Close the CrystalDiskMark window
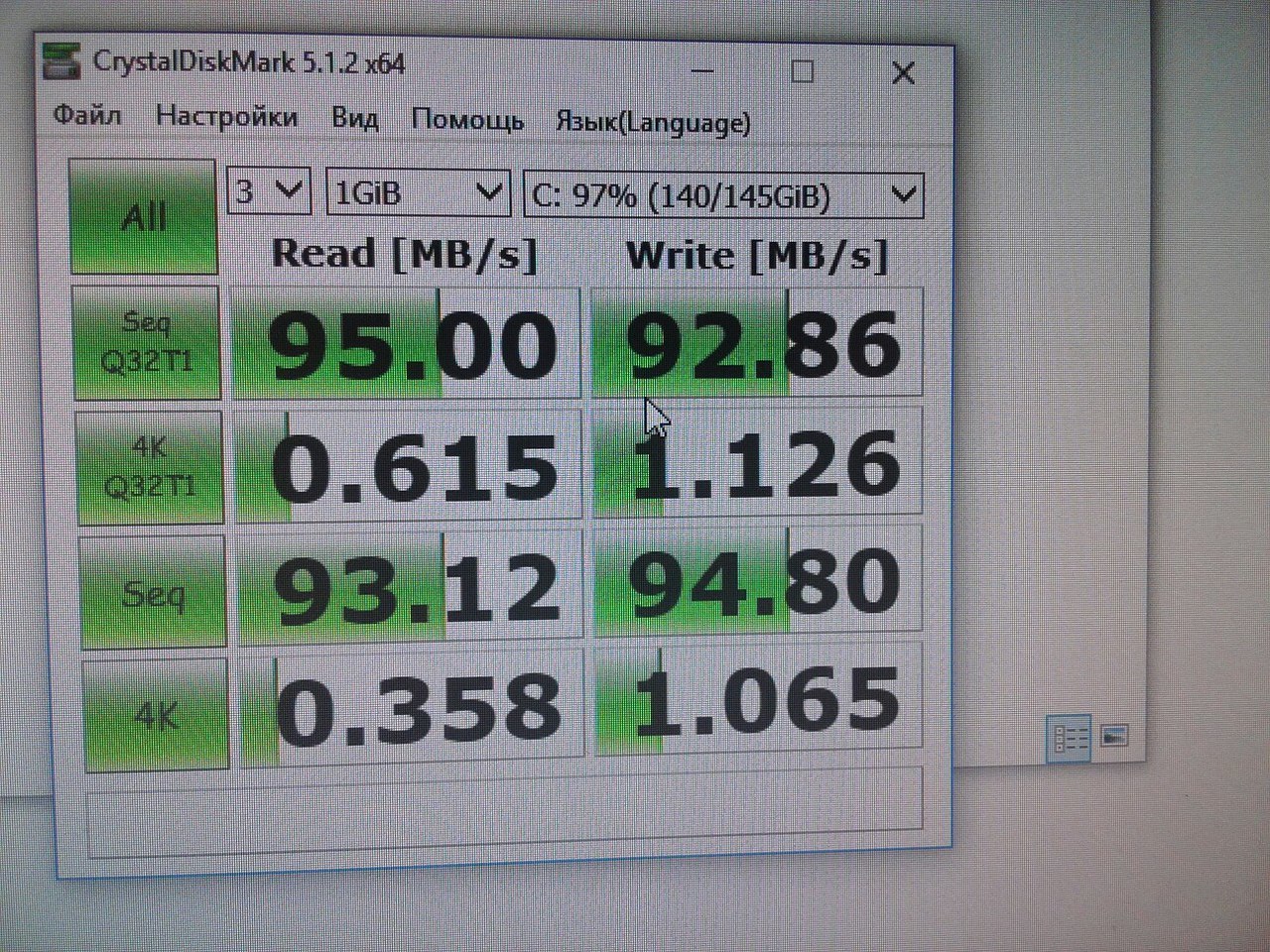Screen dimensions: 1270x952 [x=903, y=72]
